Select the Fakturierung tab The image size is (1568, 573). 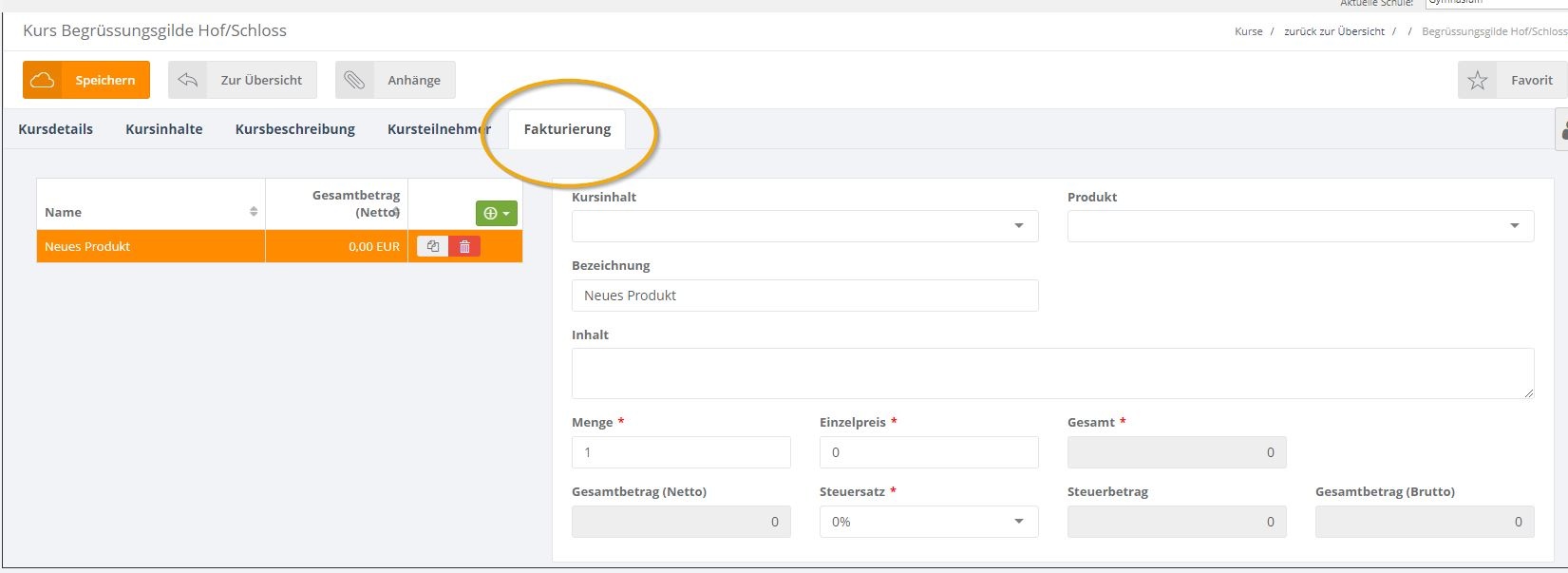pos(567,129)
